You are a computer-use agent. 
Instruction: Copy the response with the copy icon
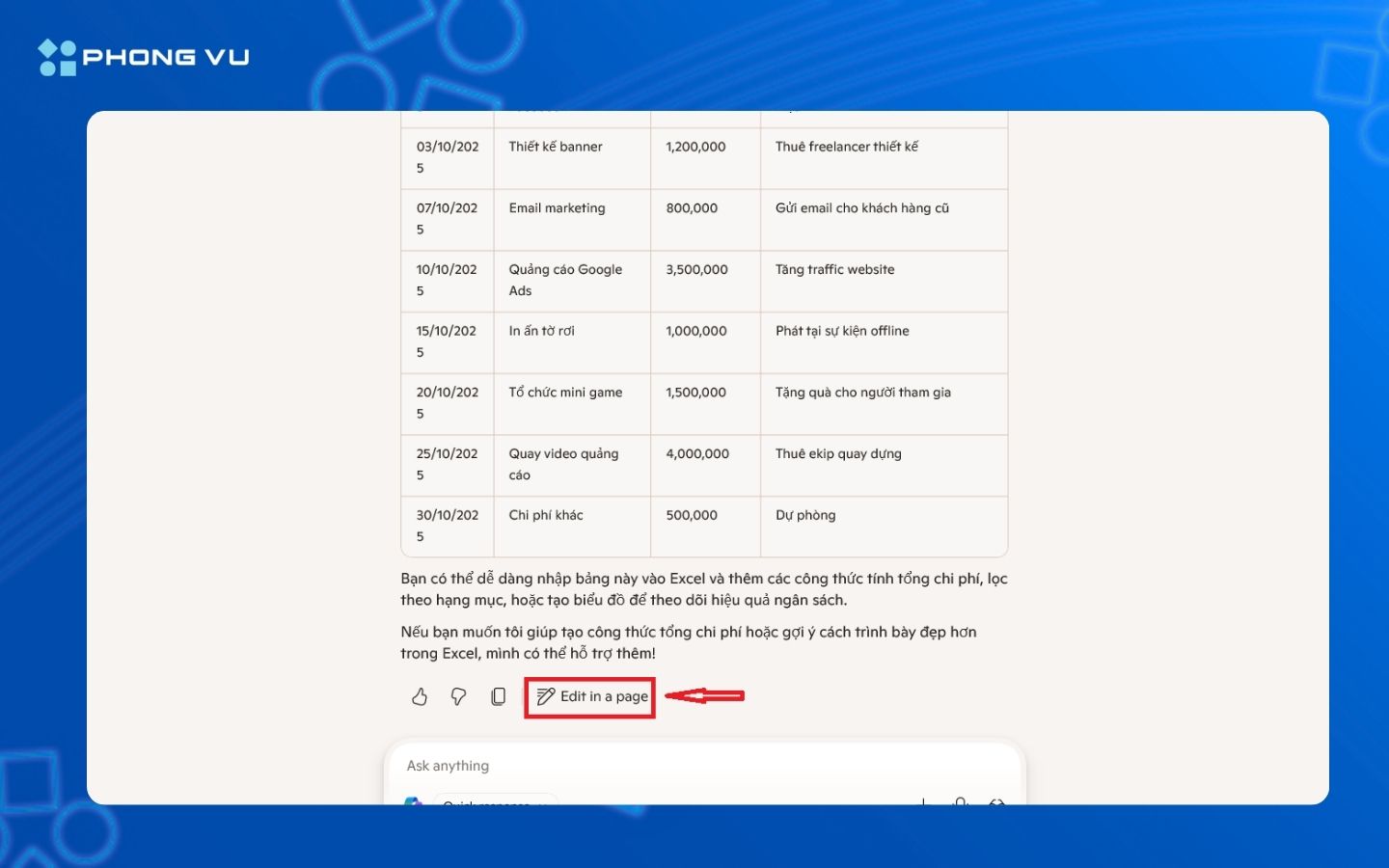click(x=498, y=696)
